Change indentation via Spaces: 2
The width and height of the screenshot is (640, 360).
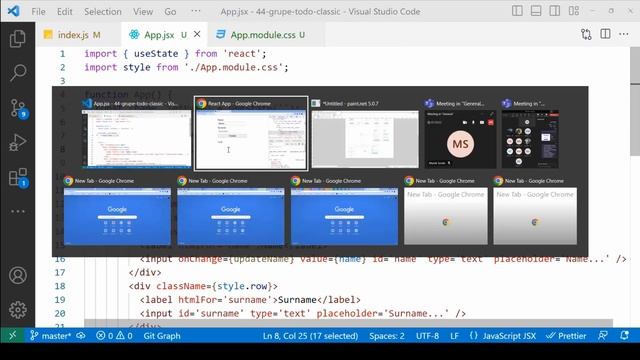click(x=387, y=336)
